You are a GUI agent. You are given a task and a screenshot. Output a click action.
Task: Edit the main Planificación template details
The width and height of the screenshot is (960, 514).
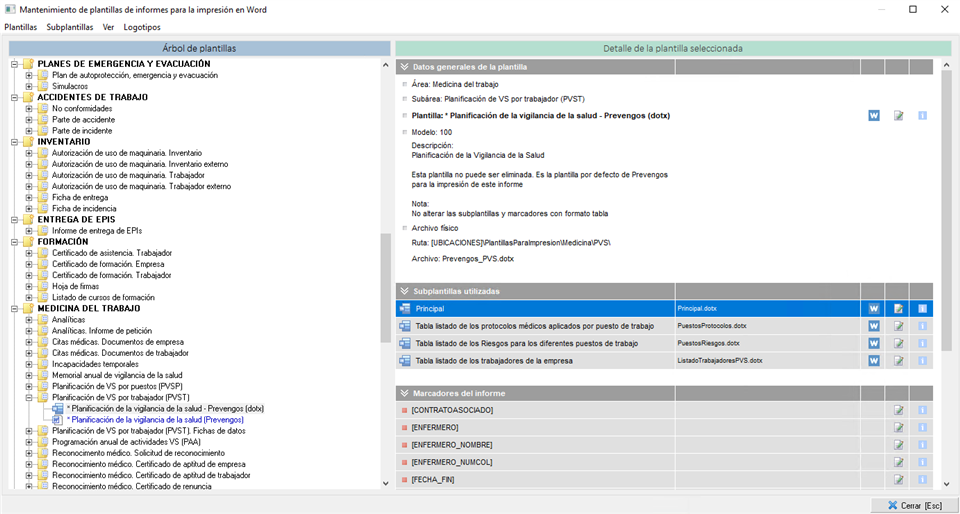point(898,116)
